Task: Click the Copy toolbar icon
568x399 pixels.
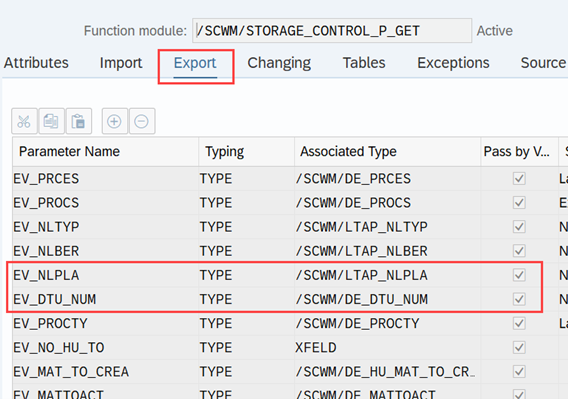Action: [51, 121]
